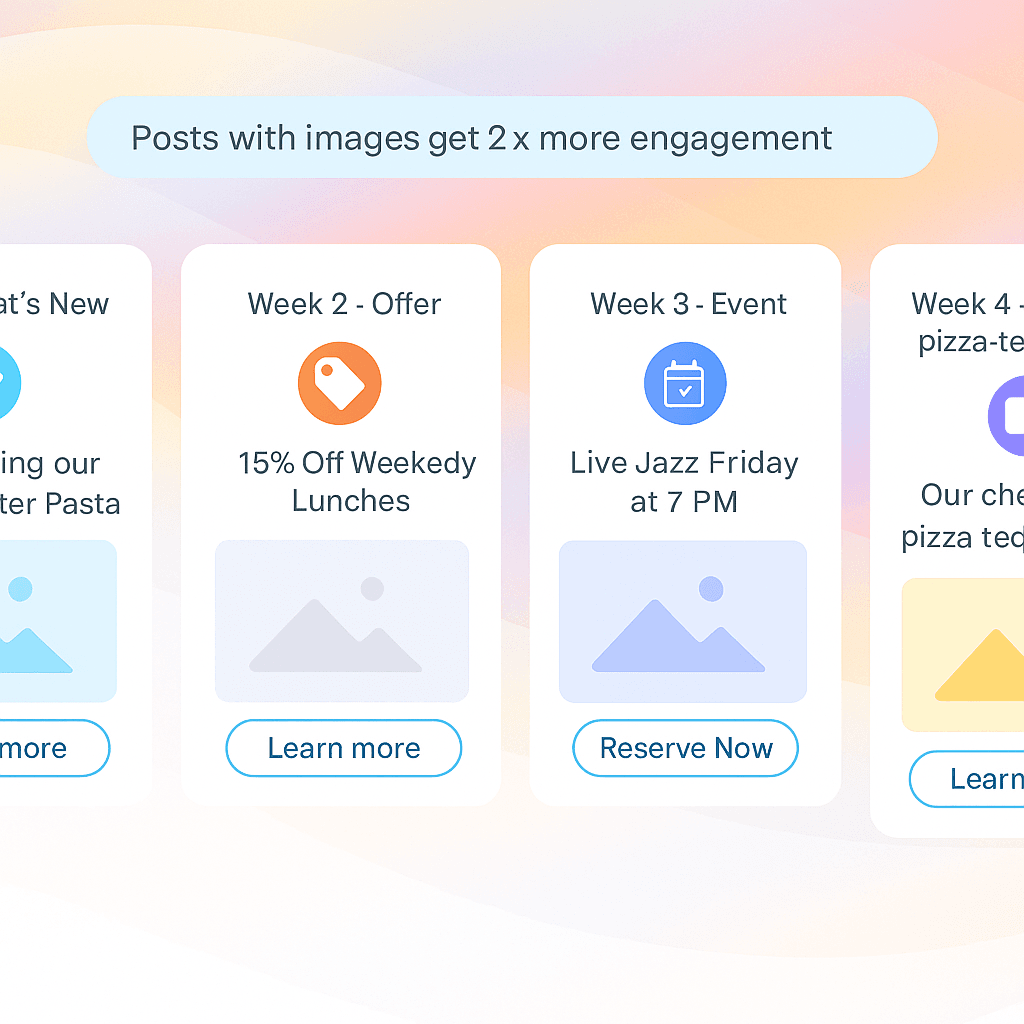Select the 'Week 2 - Offer' heading
The image size is (1024, 1024).
[344, 304]
